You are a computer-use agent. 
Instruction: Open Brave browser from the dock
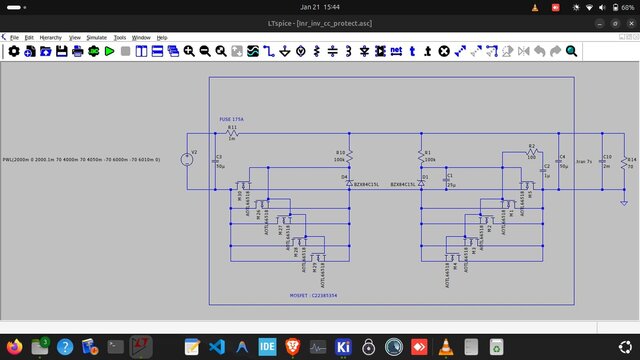coord(293,347)
